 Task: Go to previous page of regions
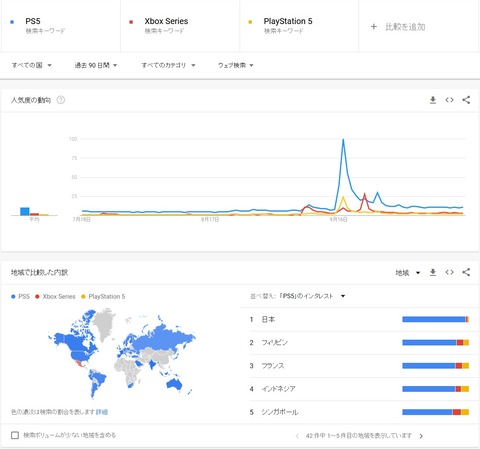click(297, 436)
